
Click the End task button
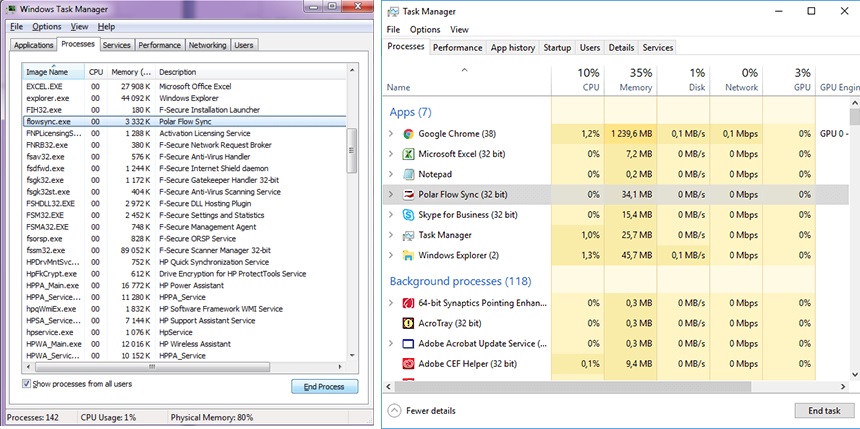(x=824, y=411)
